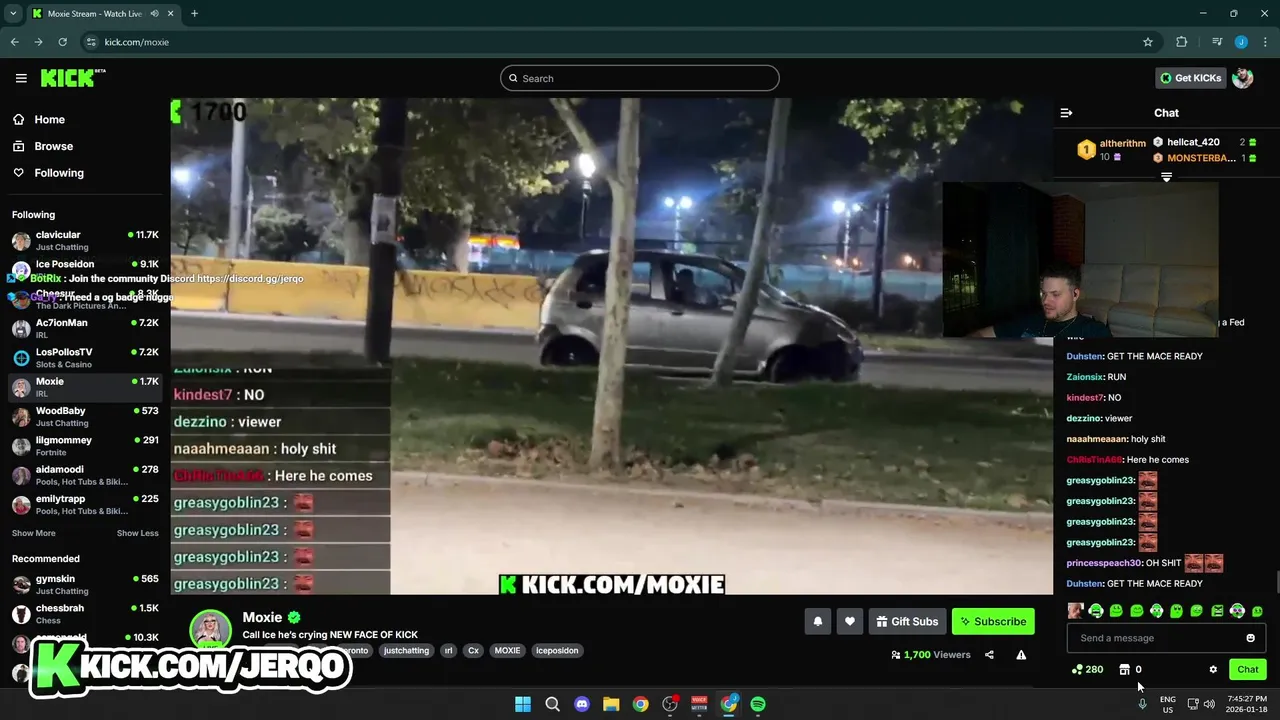Click the Subscribe button
The image size is (1280, 720).
coord(993,621)
